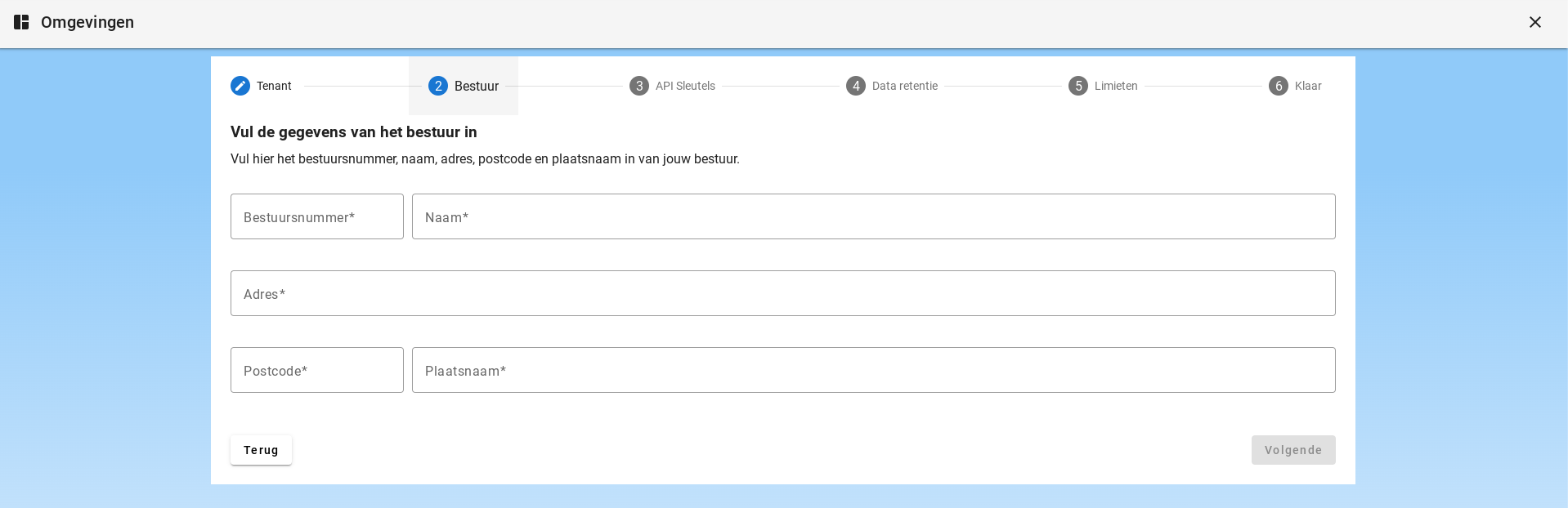Open the Limieten step label
This screenshot has height=508, width=1568.
click(x=1116, y=86)
